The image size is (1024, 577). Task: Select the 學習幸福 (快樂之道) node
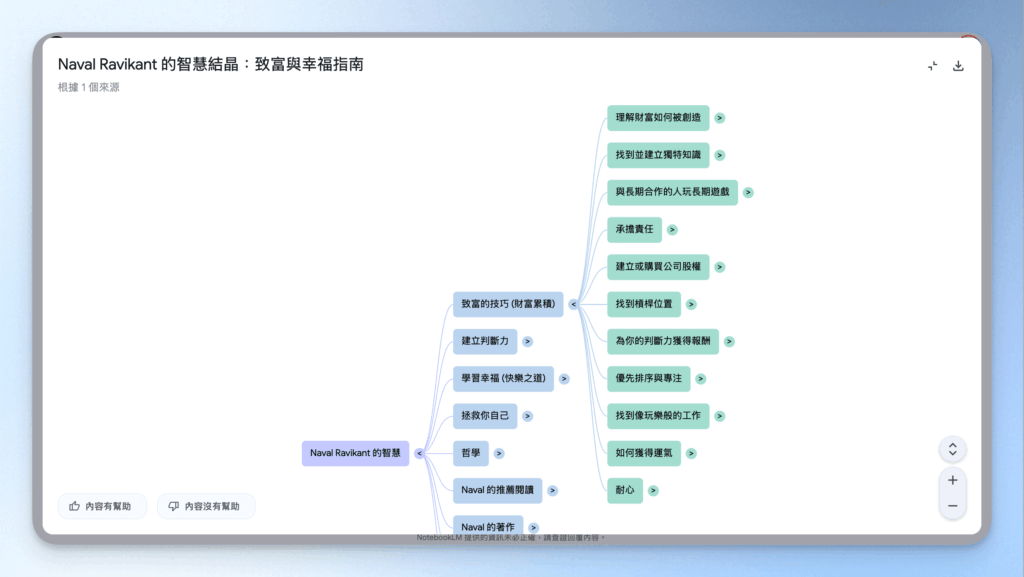(504, 379)
